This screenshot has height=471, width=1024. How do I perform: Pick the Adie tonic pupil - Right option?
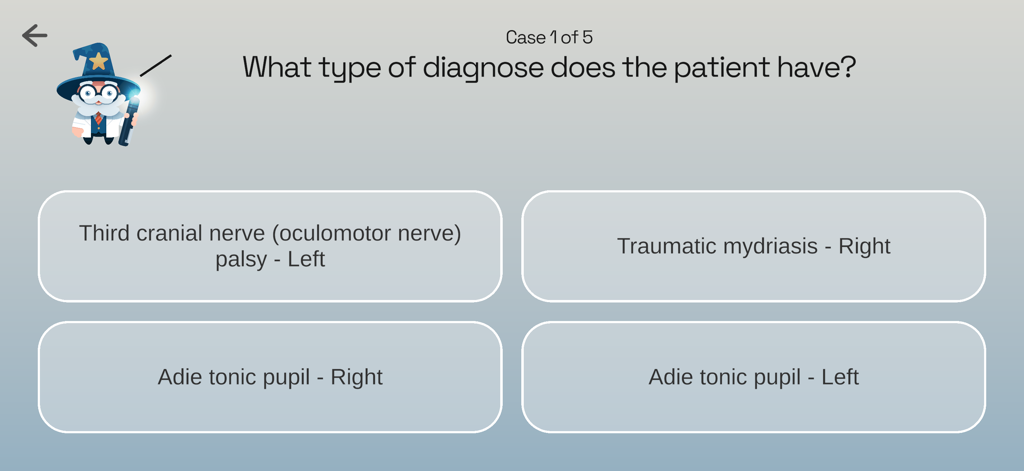tap(270, 377)
